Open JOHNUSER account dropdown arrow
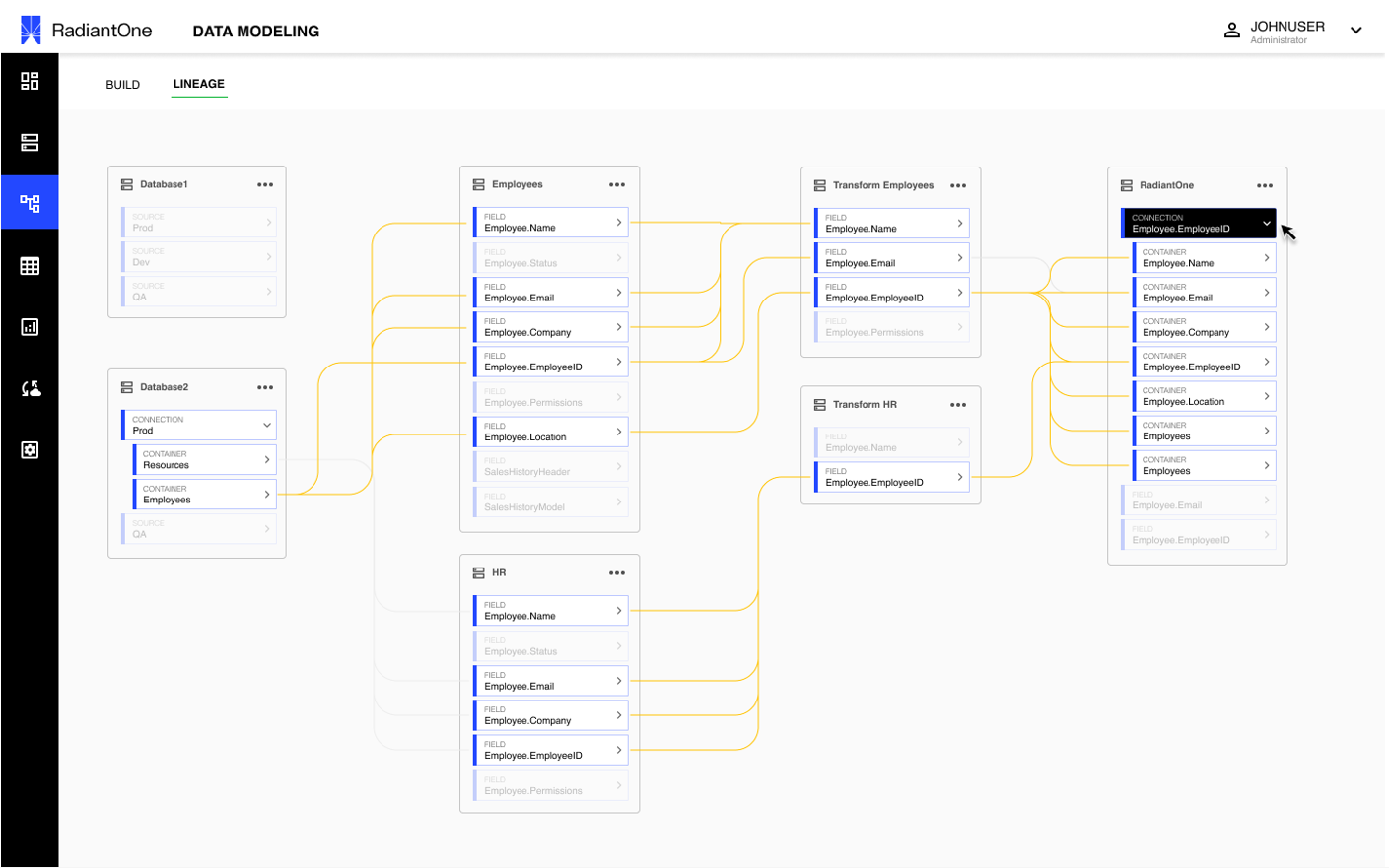 pos(1356,31)
